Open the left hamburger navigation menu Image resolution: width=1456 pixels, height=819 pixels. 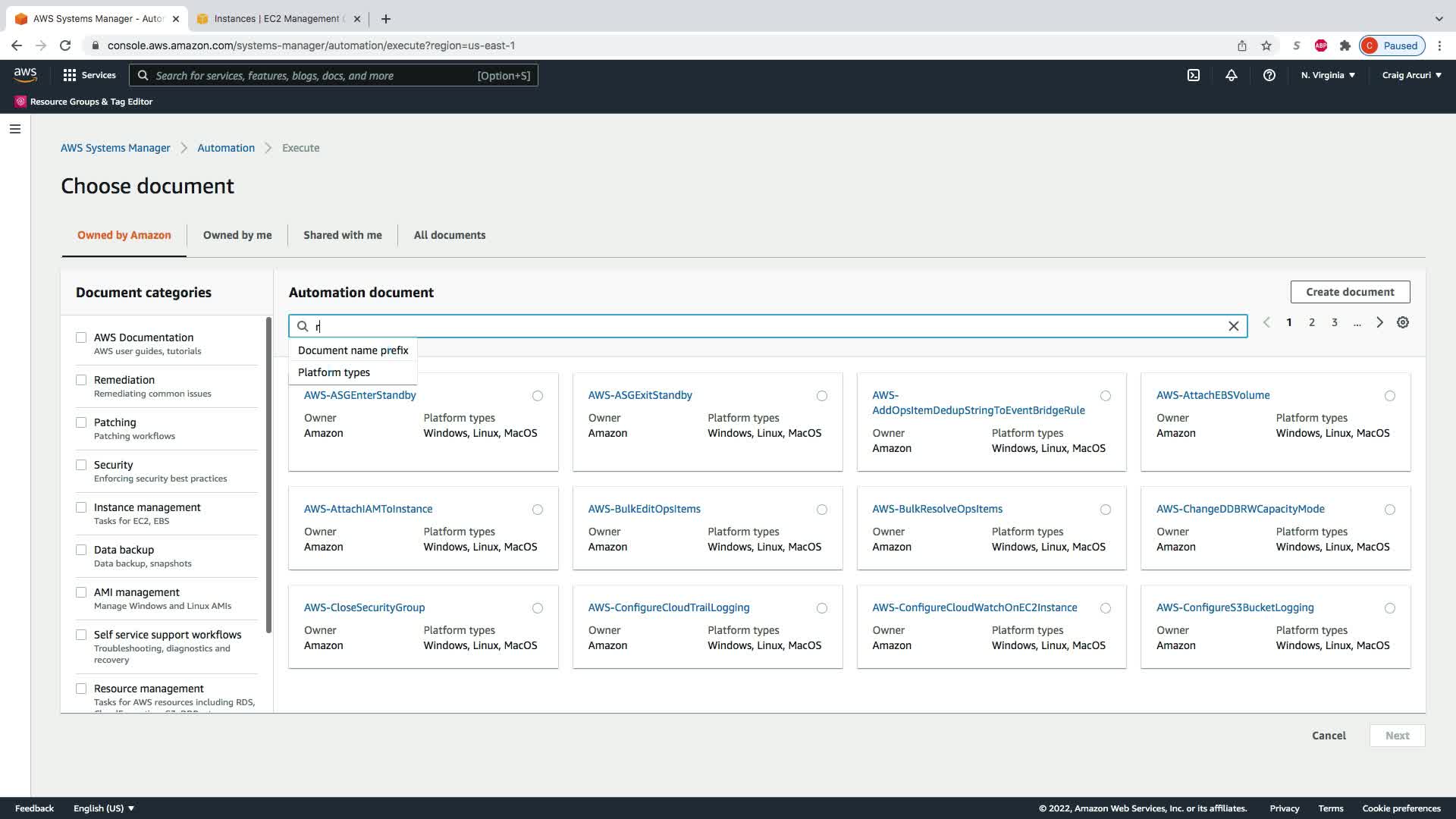click(x=14, y=129)
